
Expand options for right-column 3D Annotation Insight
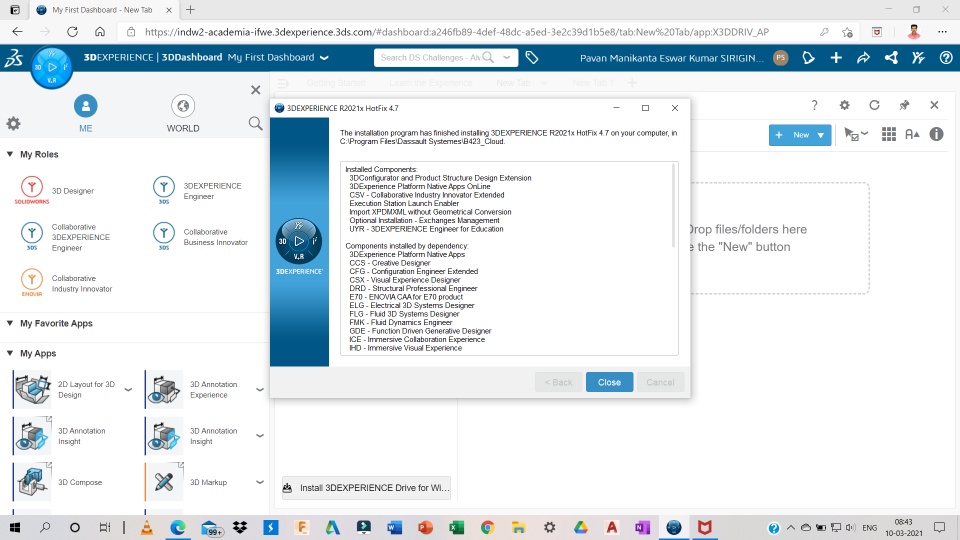260,436
